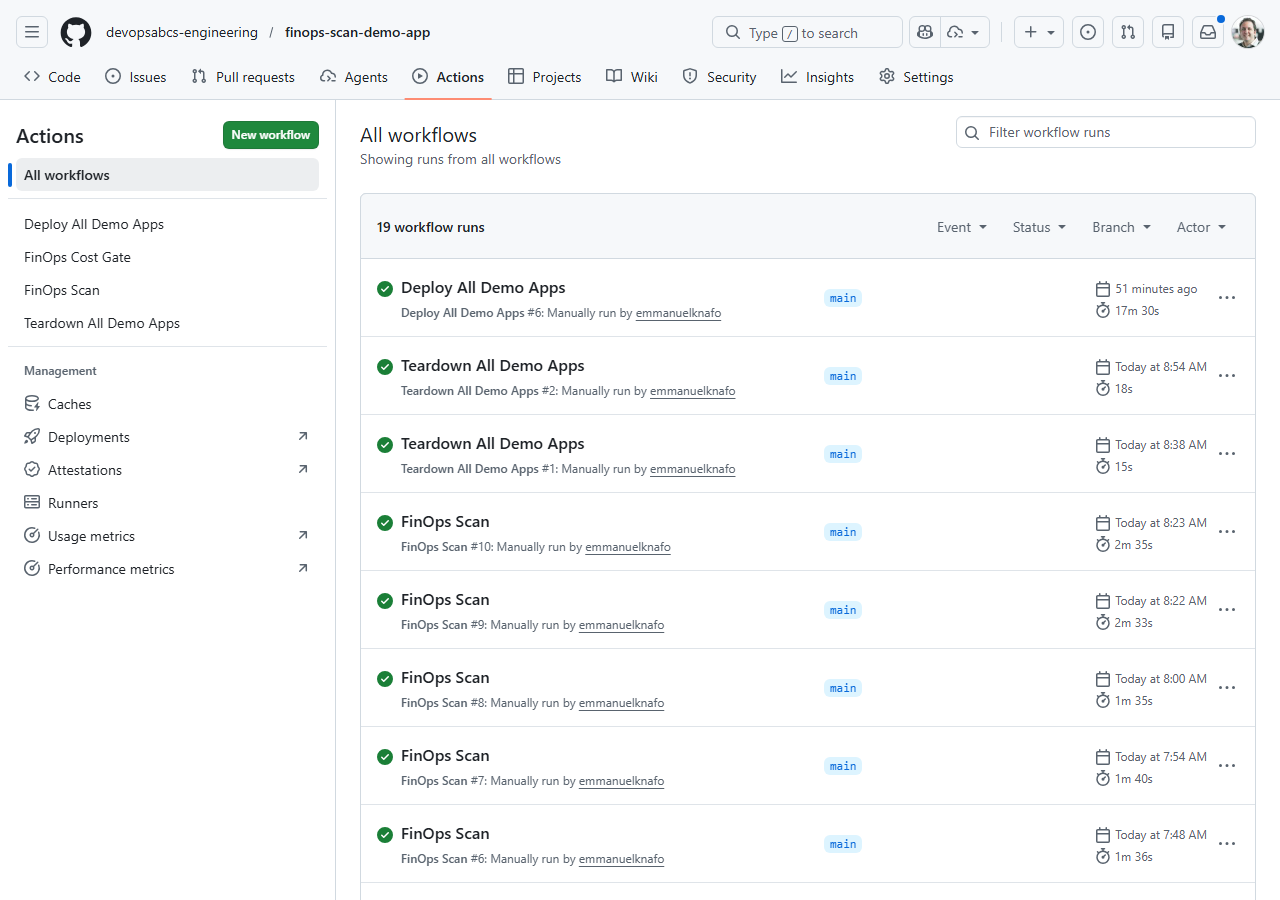The height and width of the screenshot is (900, 1280).
Task: Click the green success check on FinOps Scan #9
Action: (385, 601)
